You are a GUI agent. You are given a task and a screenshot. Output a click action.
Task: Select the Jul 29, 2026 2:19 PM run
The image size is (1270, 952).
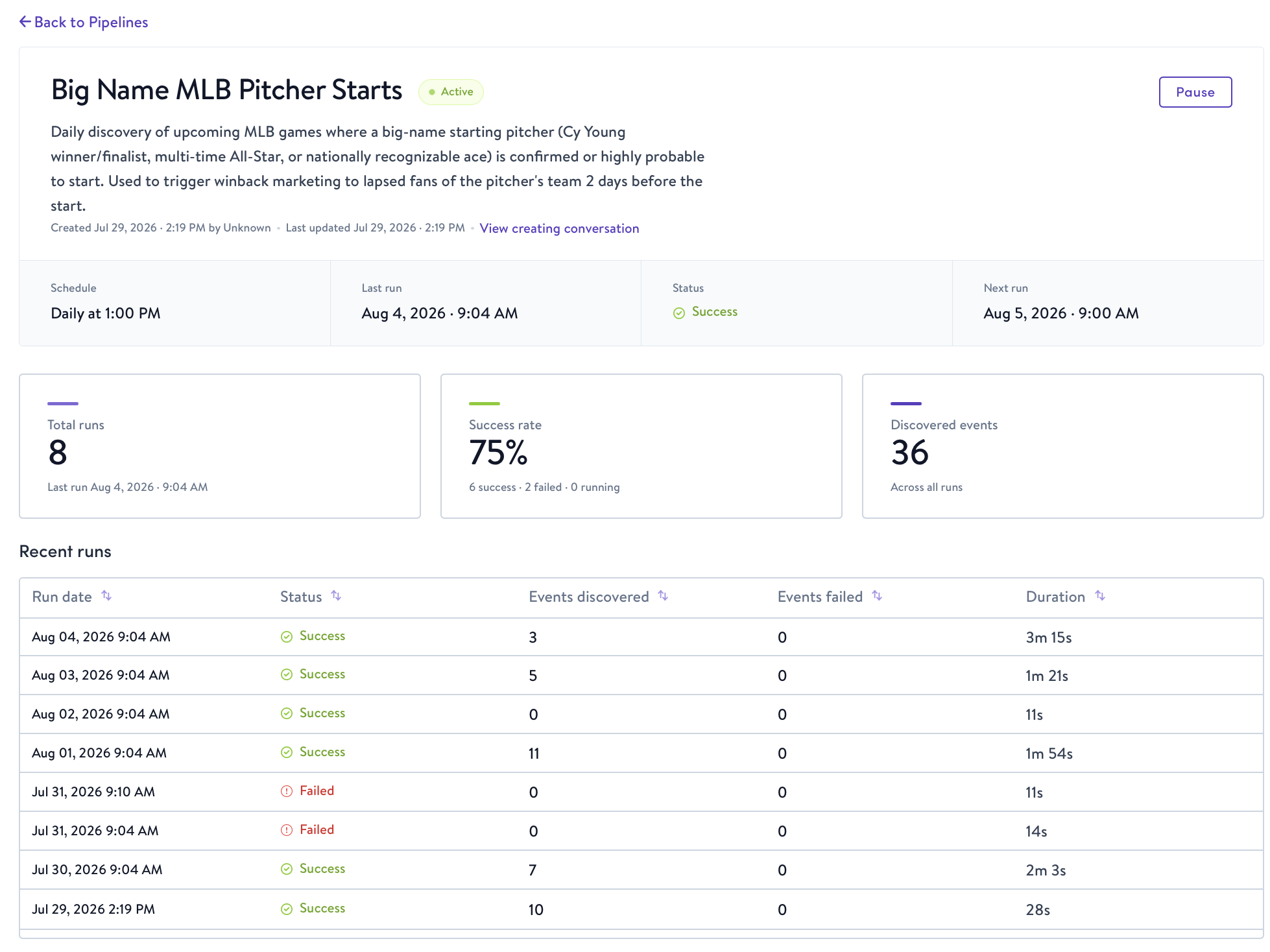(x=641, y=909)
